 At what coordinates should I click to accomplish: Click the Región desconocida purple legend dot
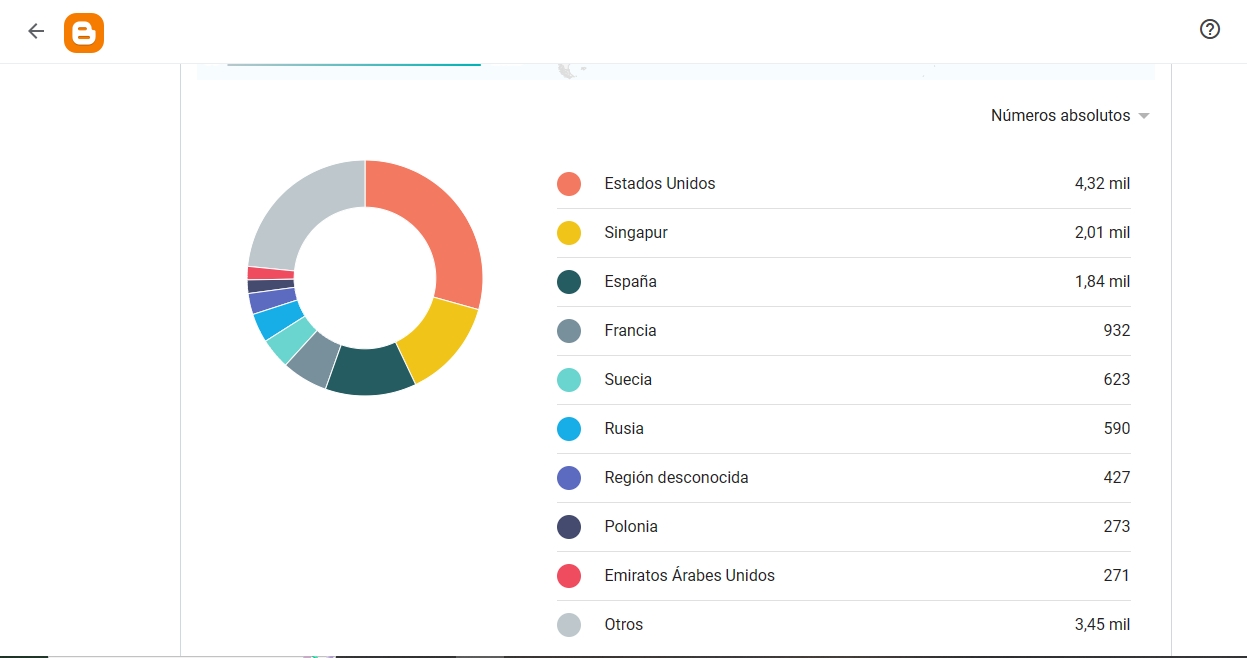[569, 478]
